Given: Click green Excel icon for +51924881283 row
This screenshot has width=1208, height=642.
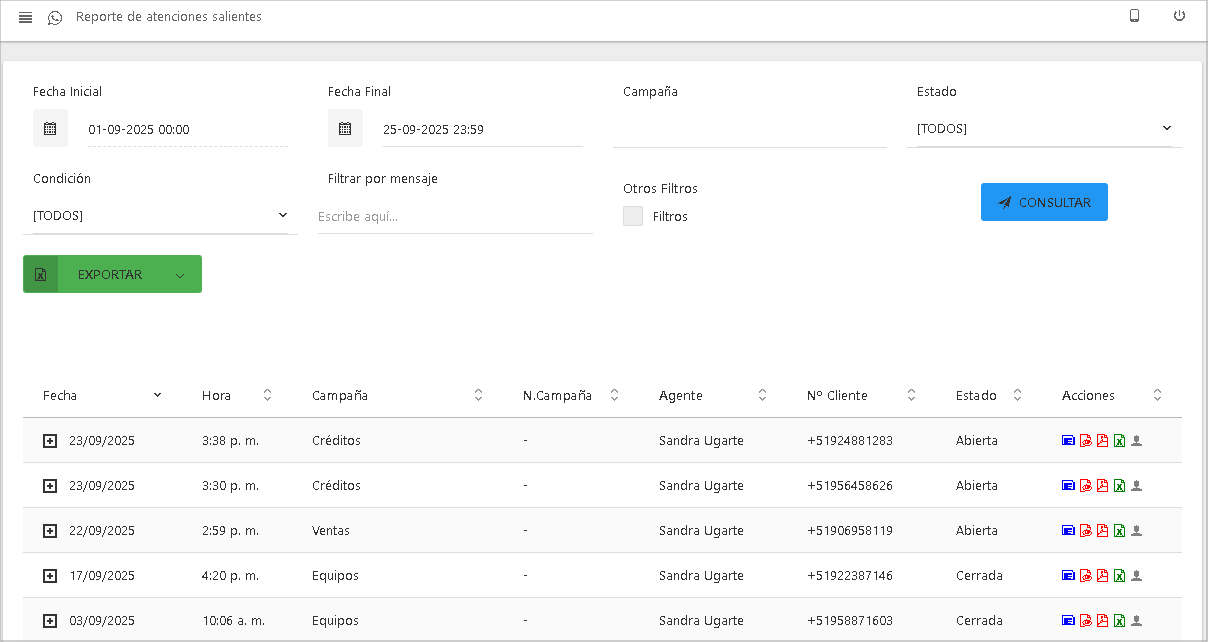Looking at the screenshot, I should pos(1120,441).
